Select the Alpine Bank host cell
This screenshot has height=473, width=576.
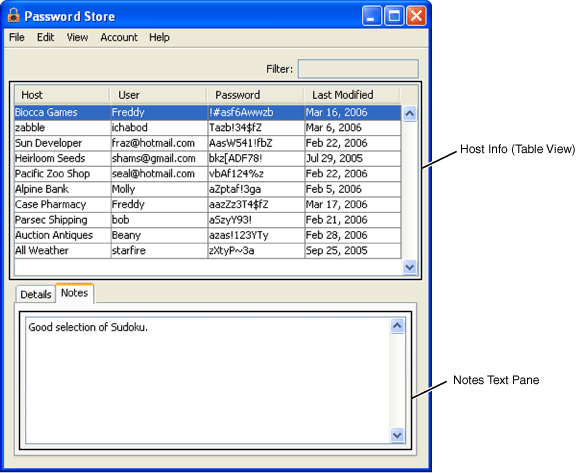coord(62,189)
